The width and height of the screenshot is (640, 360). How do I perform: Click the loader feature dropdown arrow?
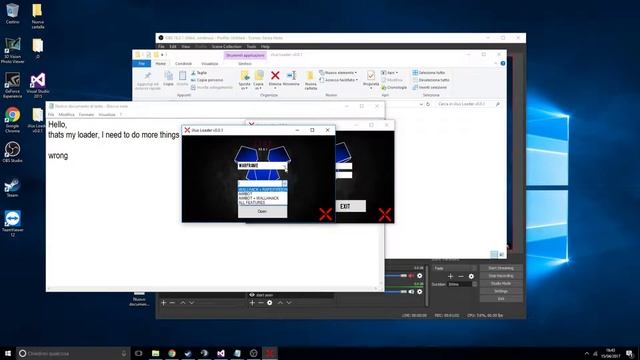tap(284, 183)
